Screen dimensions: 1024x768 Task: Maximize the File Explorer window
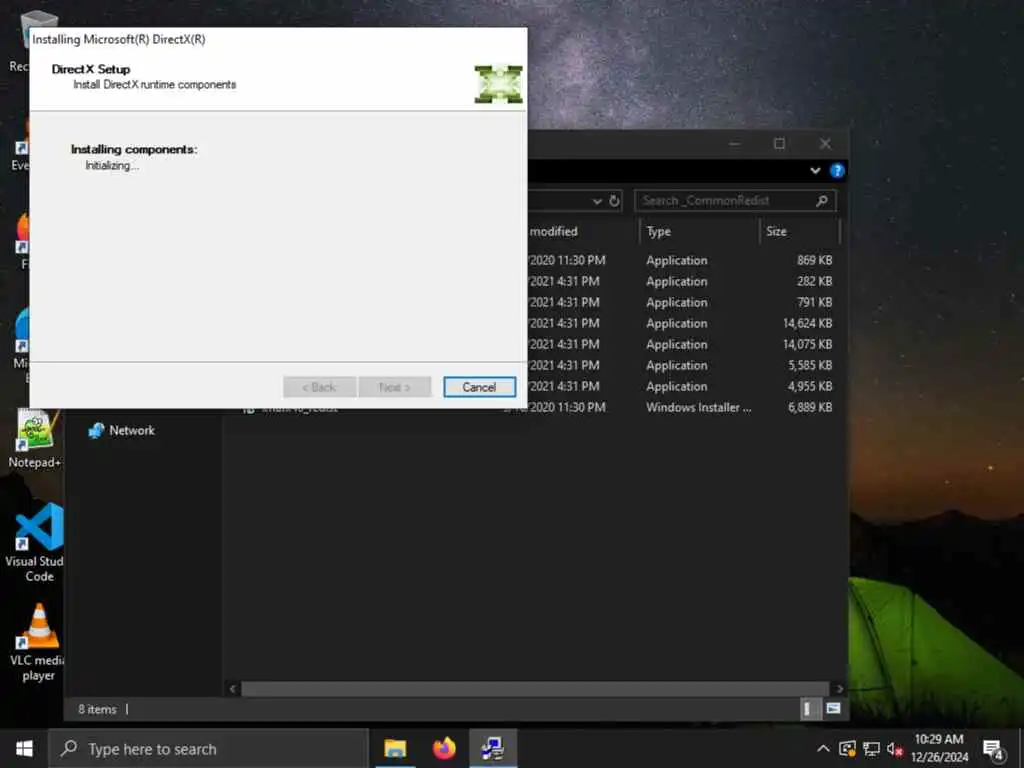coord(779,144)
